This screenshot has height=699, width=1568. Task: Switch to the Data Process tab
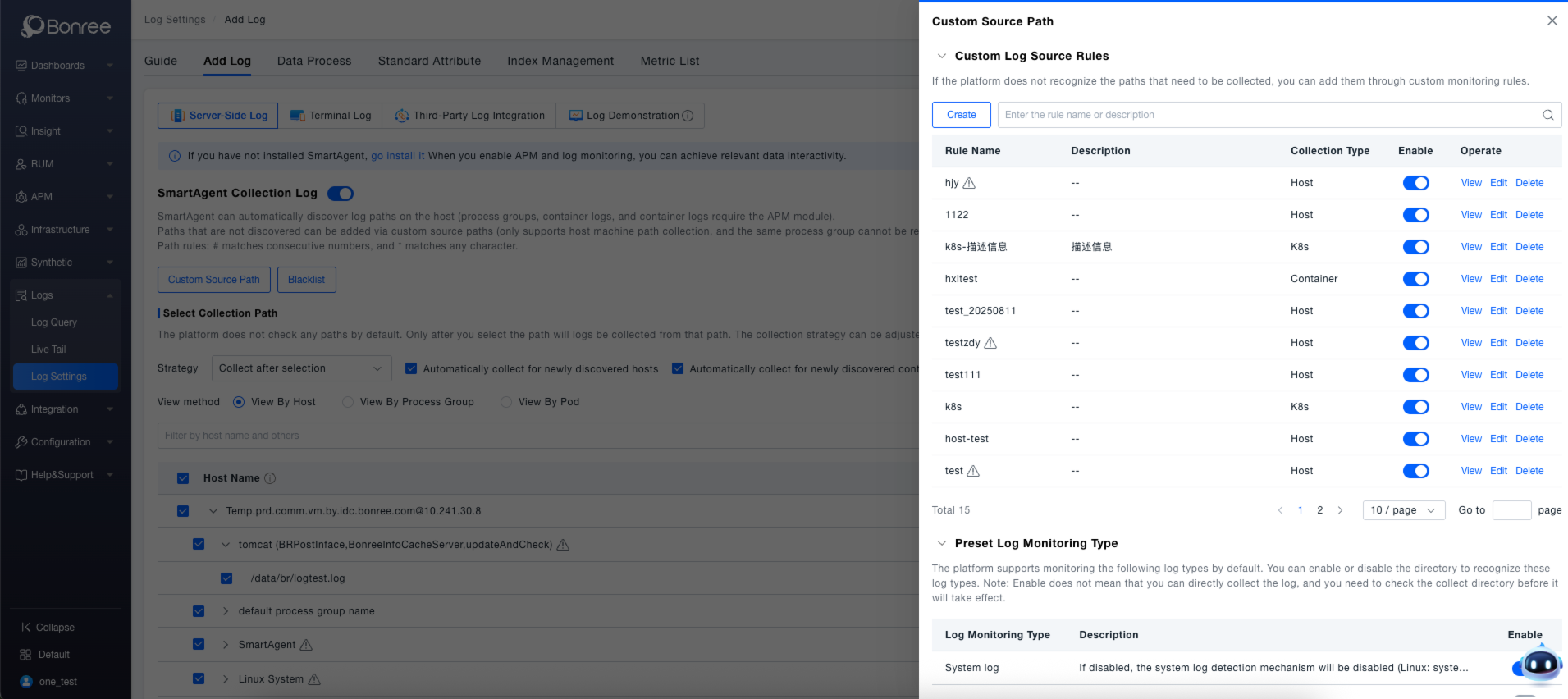pos(314,61)
